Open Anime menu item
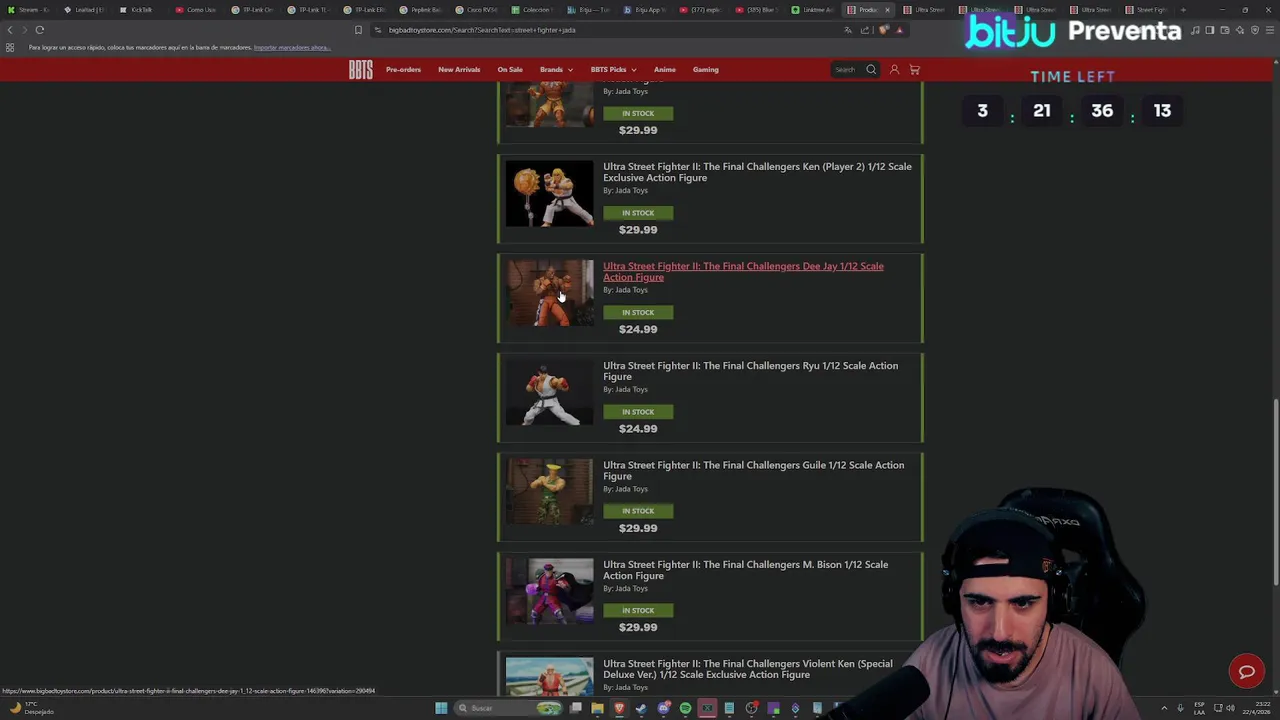This screenshot has height=720, width=1280. 665,70
